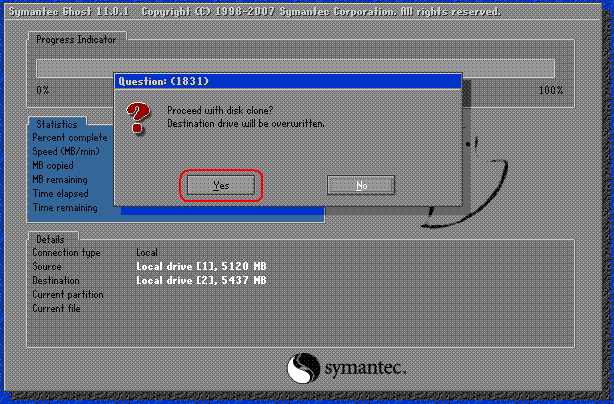This screenshot has width=614, height=404.
Task: Select 'Destination drive will be overwritten.' text
Action: 246,124
